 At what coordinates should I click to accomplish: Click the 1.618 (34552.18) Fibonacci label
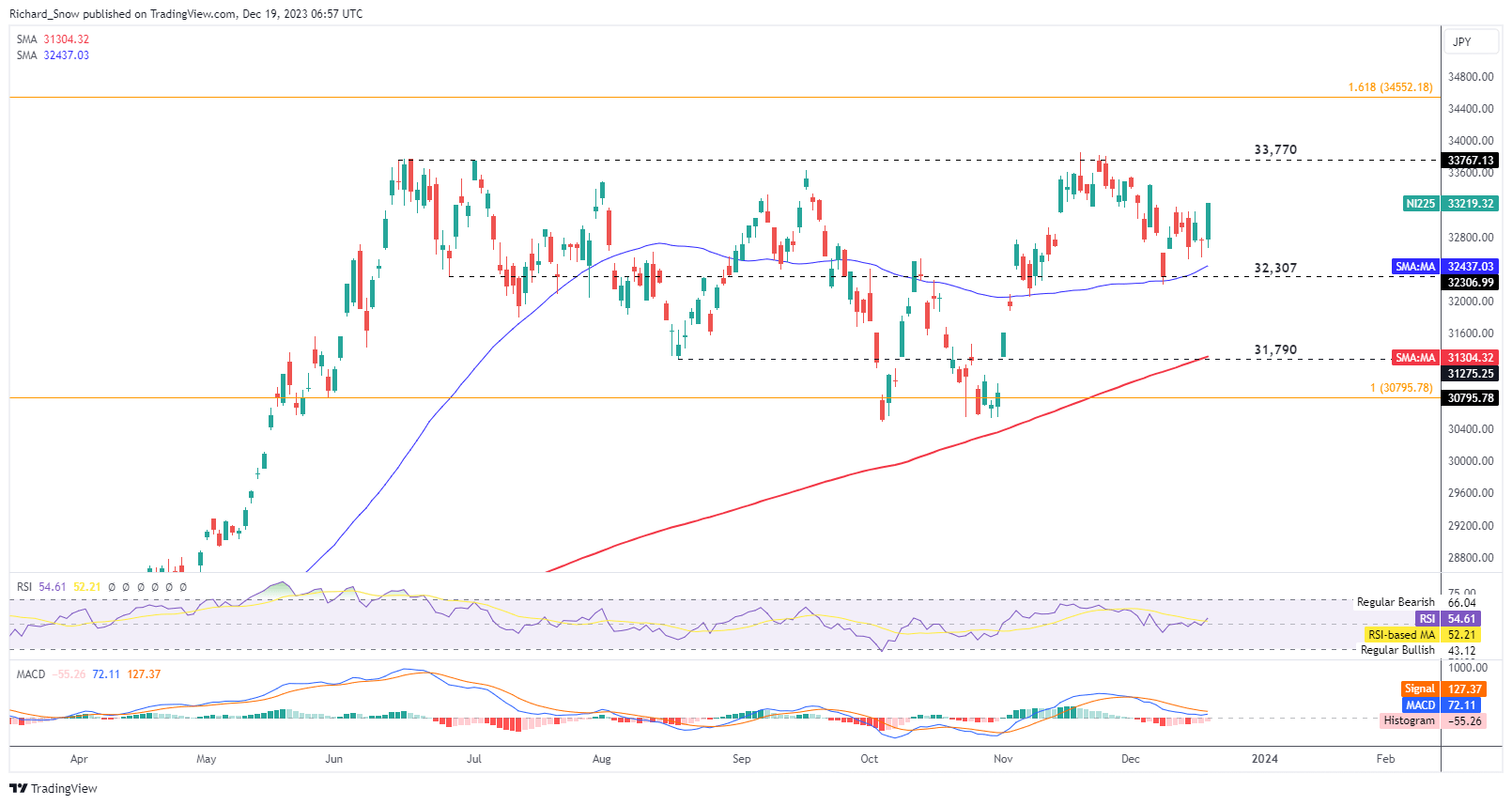point(1390,87)
